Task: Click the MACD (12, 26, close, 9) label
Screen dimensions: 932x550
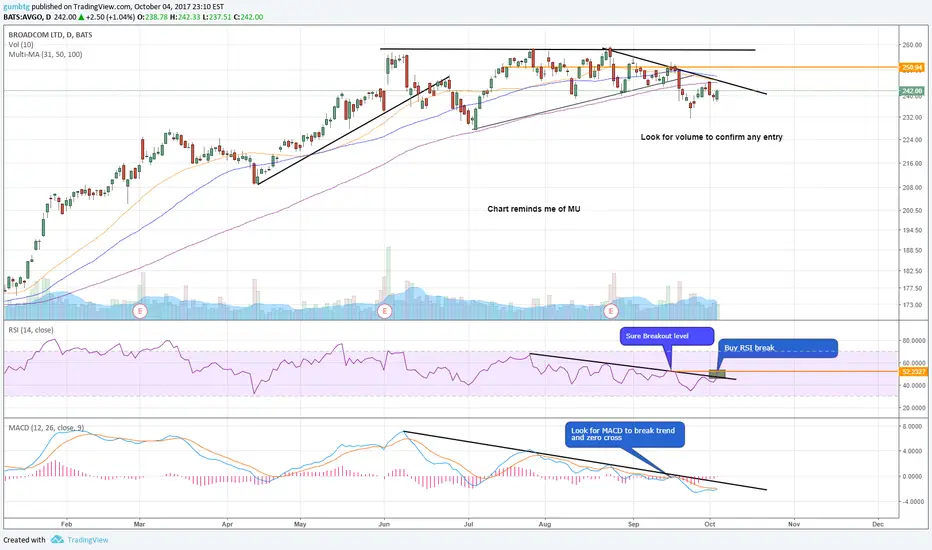Action: [x=46, y=428]
